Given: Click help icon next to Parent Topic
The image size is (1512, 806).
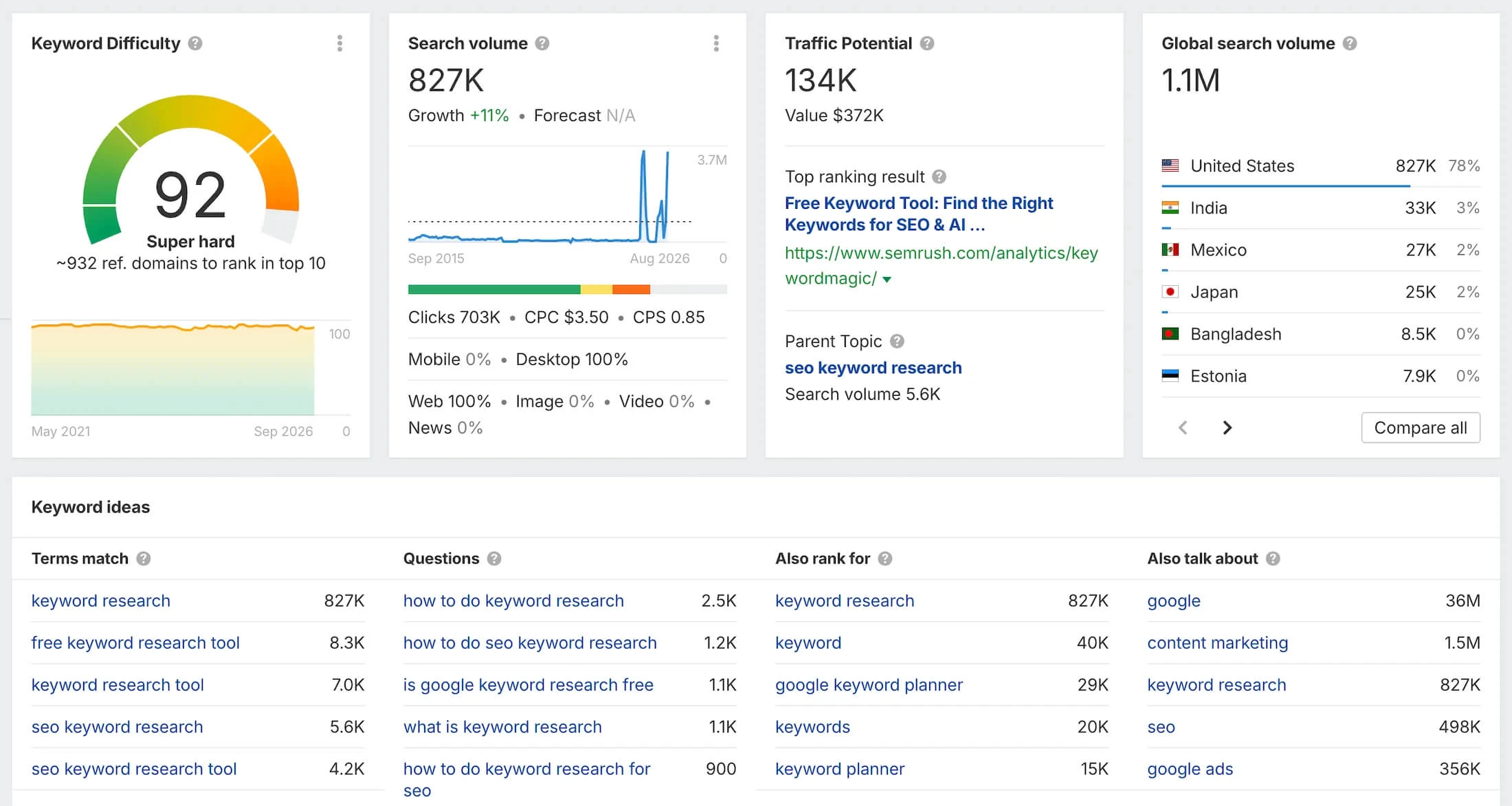Looking at the screenshot, I should (x=897, y=341).
